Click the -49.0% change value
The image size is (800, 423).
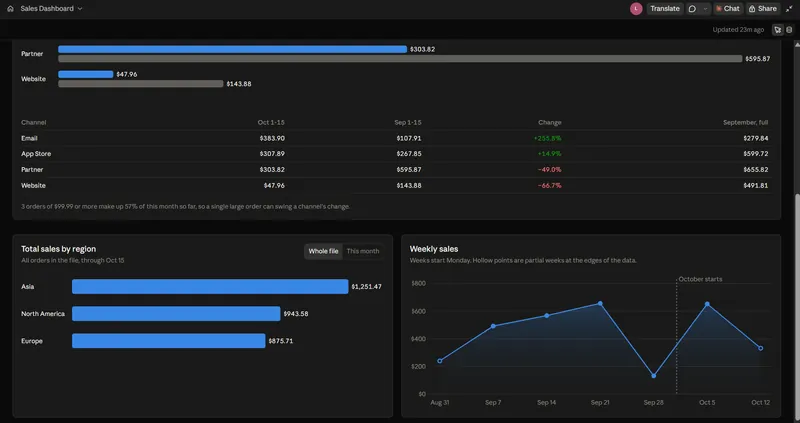[x=549, y=169]
